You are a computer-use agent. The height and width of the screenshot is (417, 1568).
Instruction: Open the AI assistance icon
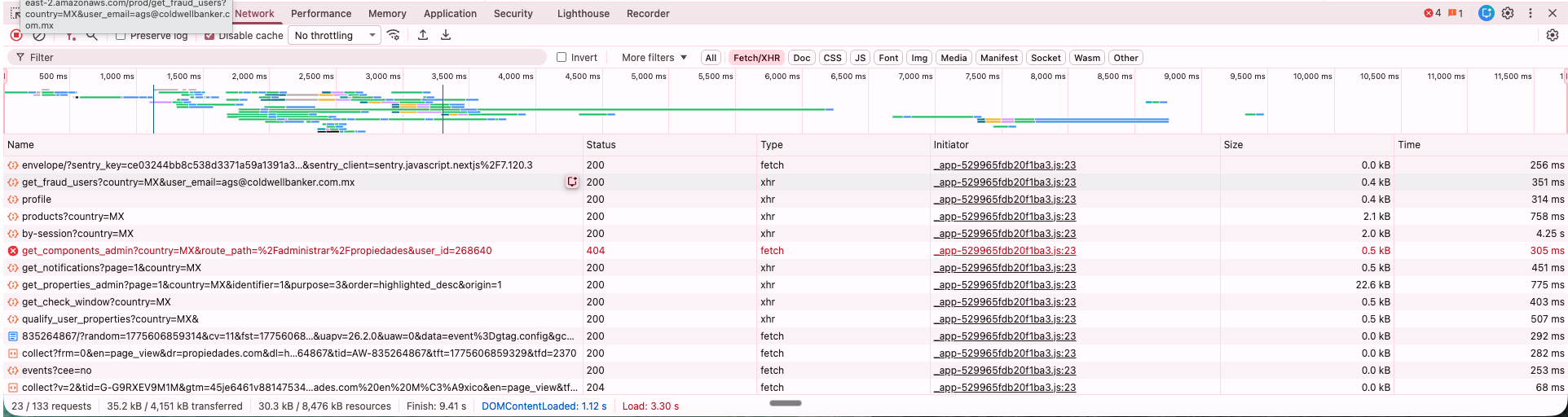(1486, 13)
